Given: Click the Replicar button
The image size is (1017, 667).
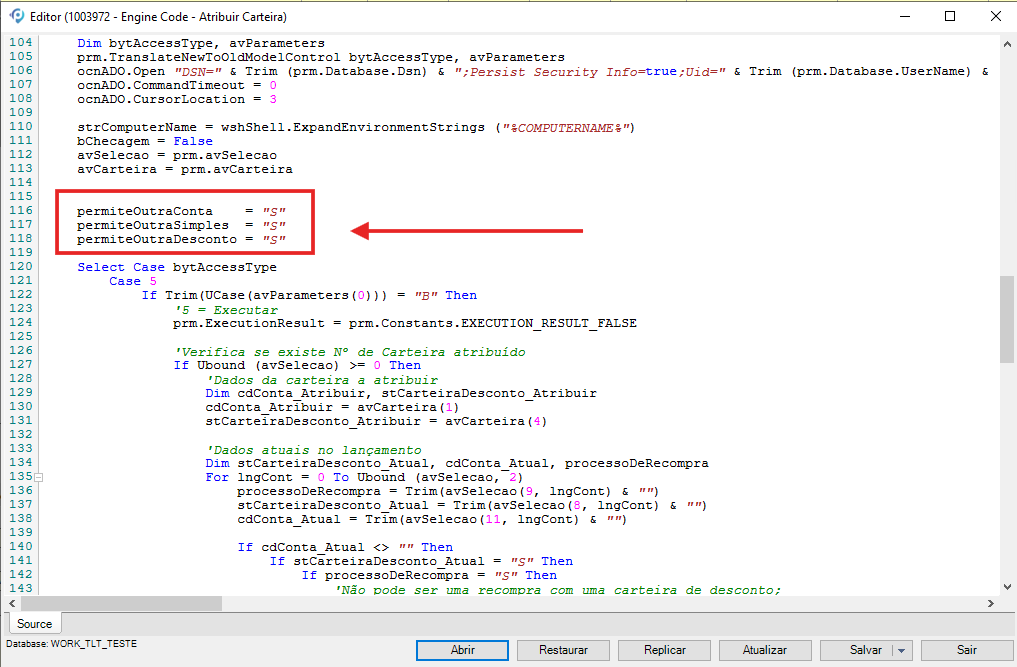Looking at the screenshot, I should coord(664,650).
